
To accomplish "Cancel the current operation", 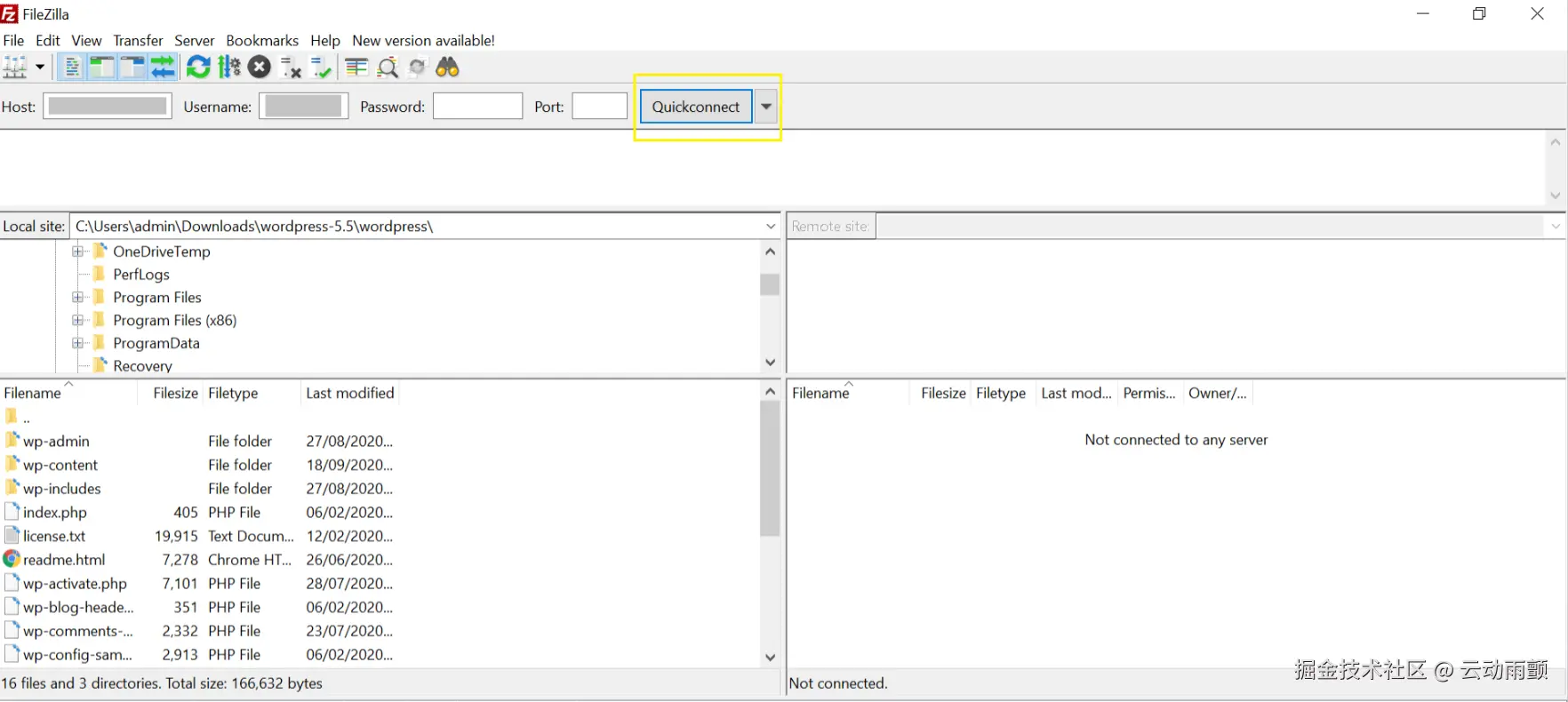I will pos(260,68).
